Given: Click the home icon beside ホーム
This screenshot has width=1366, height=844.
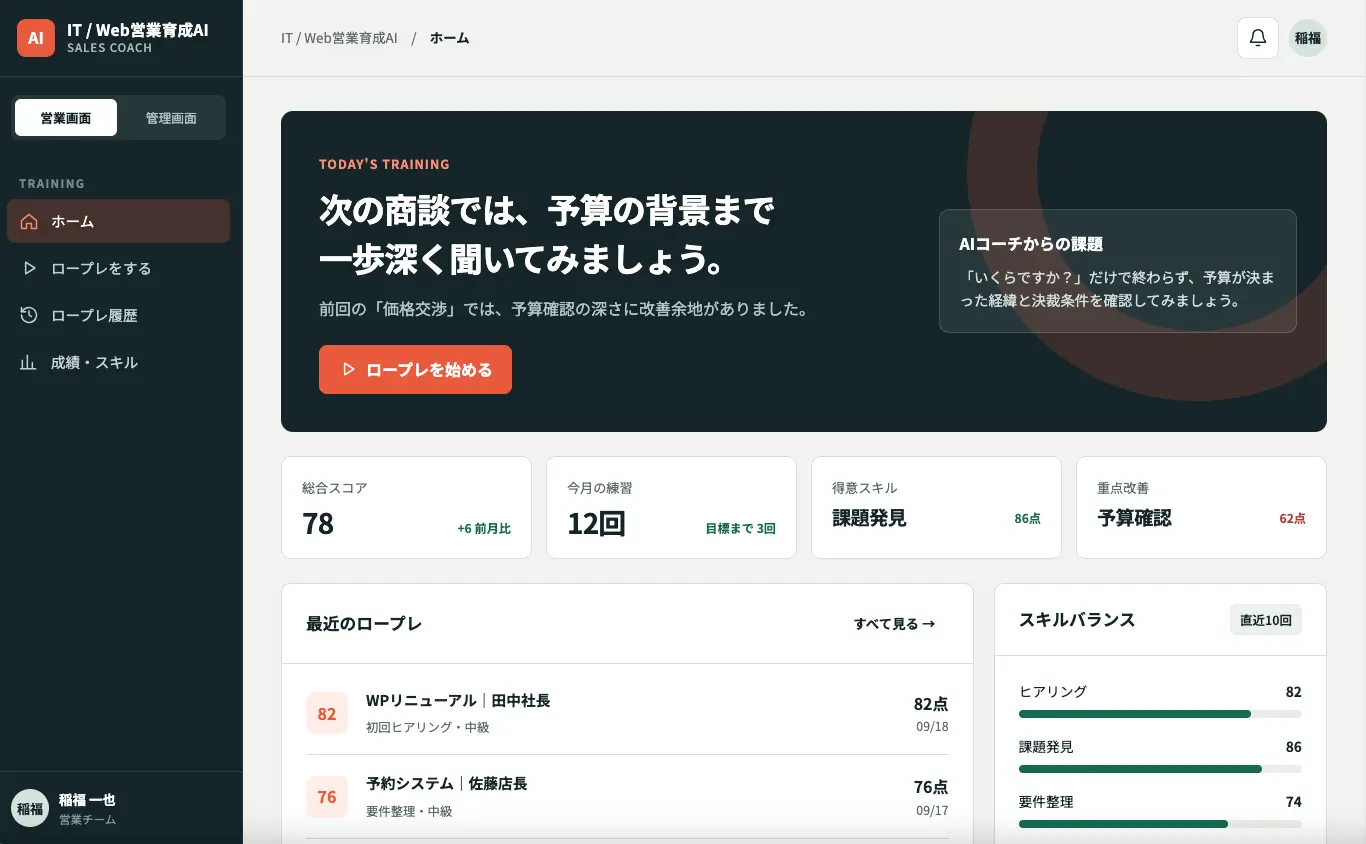Looking at the screenshot, I should click(29, 222).
